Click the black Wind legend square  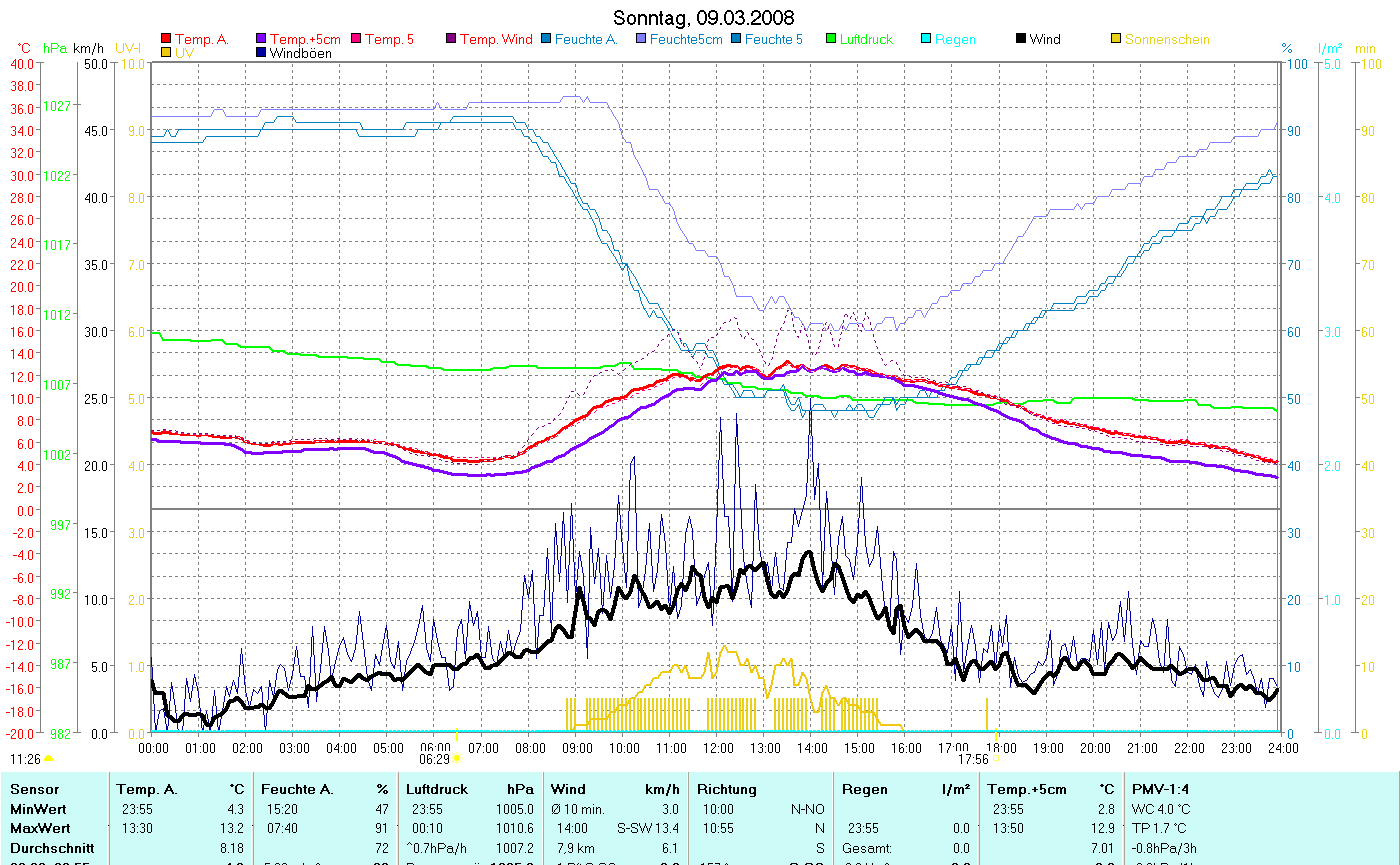[x=1021, y=39]
